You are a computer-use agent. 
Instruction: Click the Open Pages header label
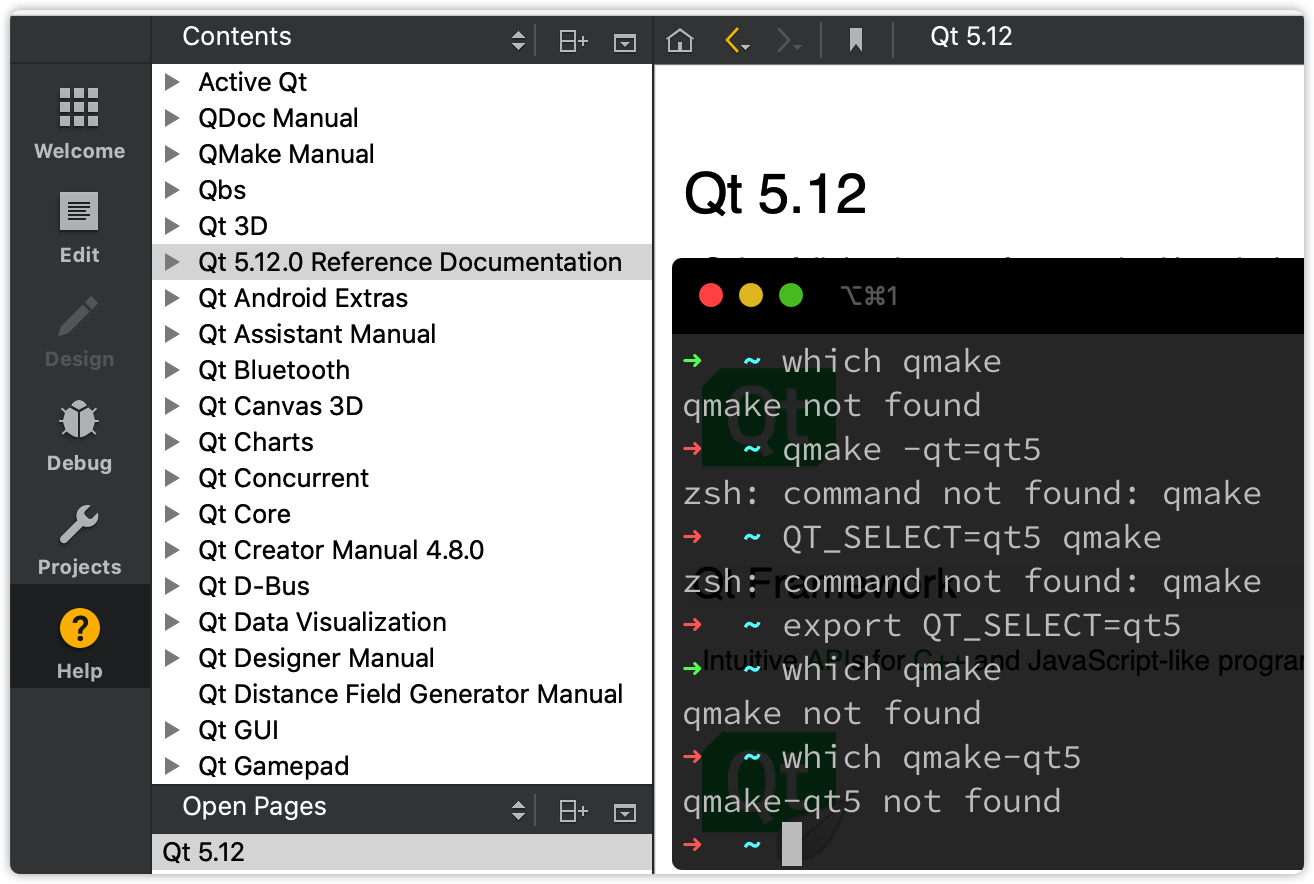[254, 807]
